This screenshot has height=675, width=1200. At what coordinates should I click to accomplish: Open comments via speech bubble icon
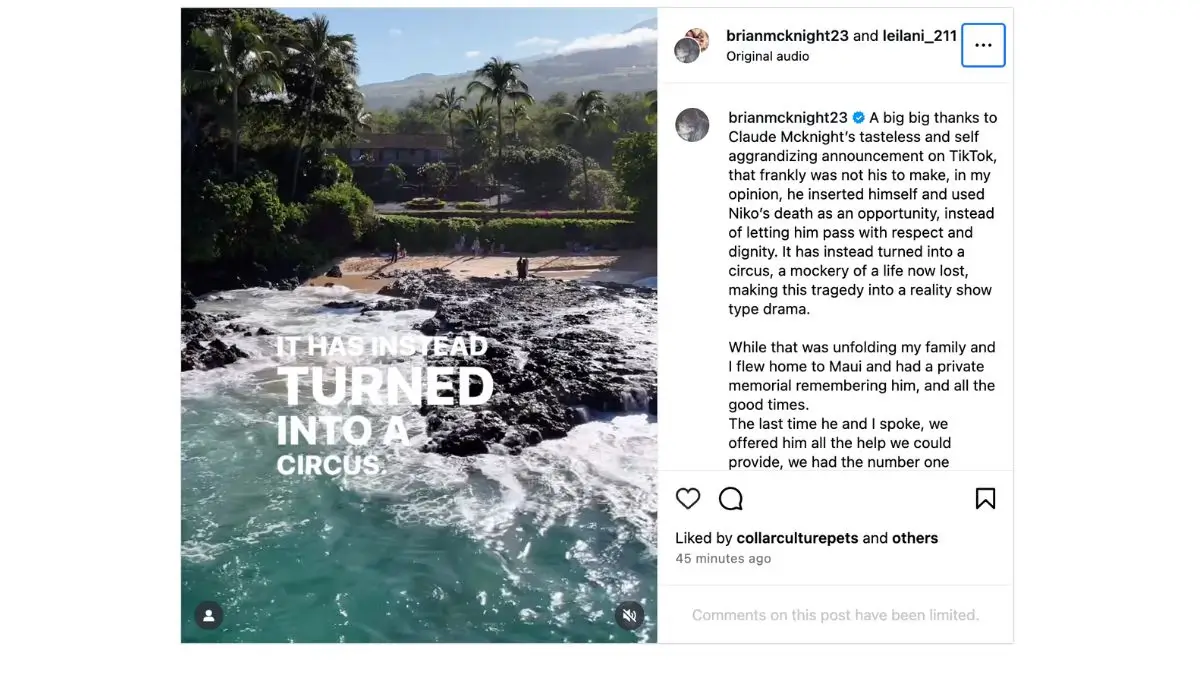pos(731,498)
